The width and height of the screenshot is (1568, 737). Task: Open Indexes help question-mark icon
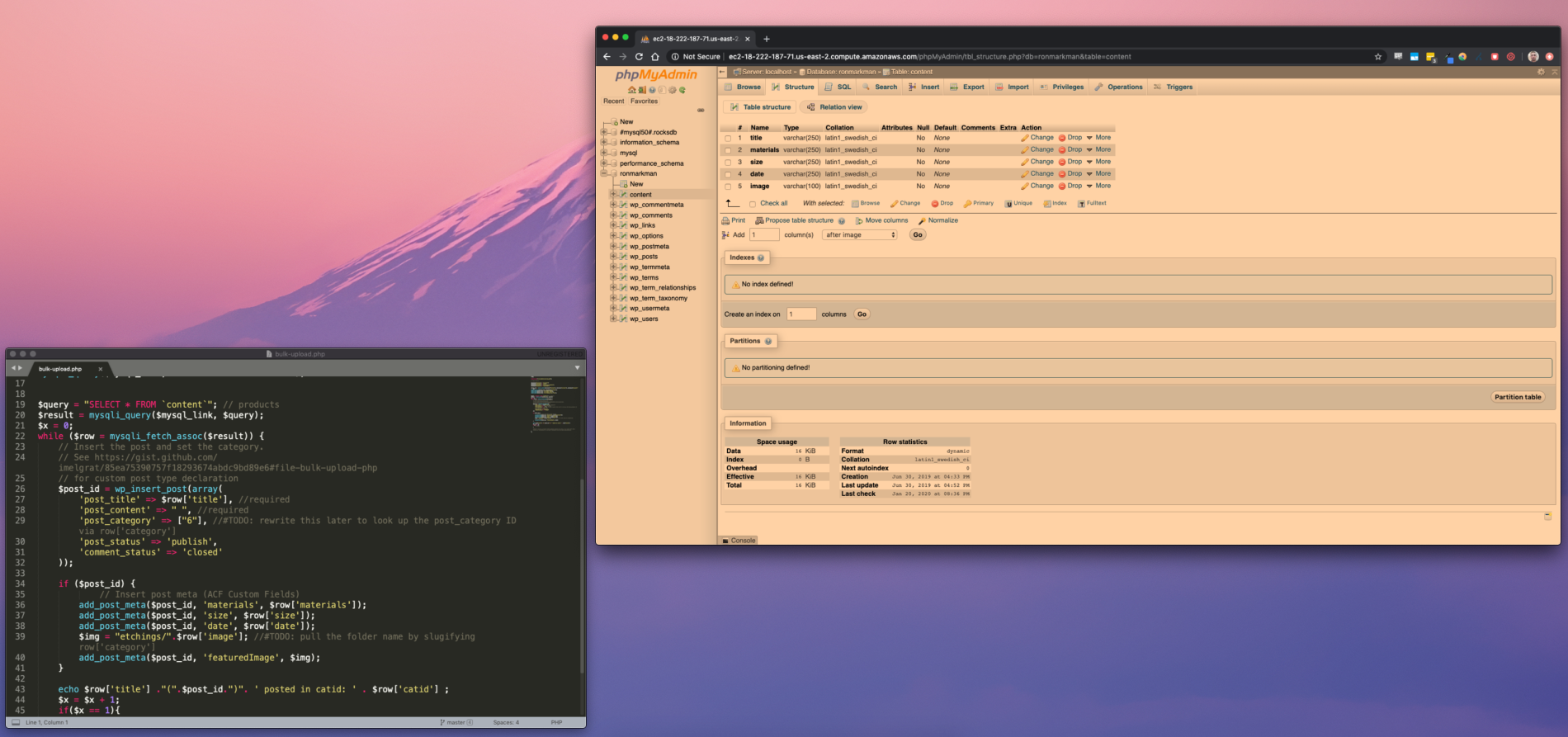pos(761,258)
